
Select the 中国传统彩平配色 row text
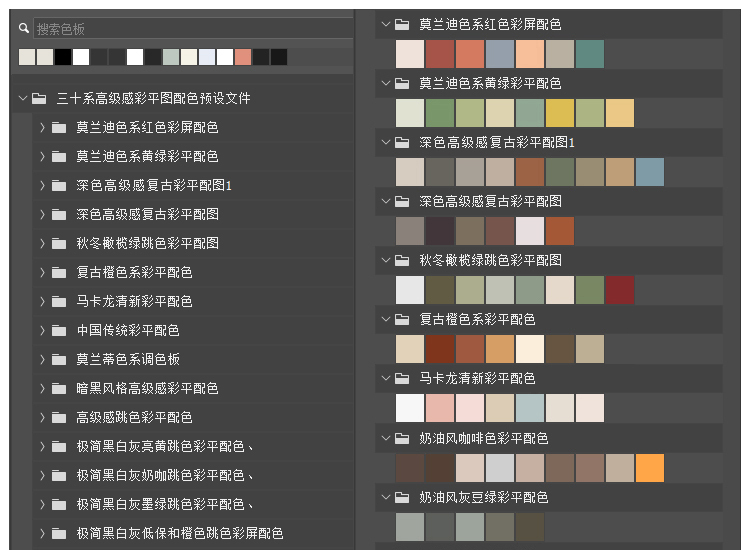[128, 330]
